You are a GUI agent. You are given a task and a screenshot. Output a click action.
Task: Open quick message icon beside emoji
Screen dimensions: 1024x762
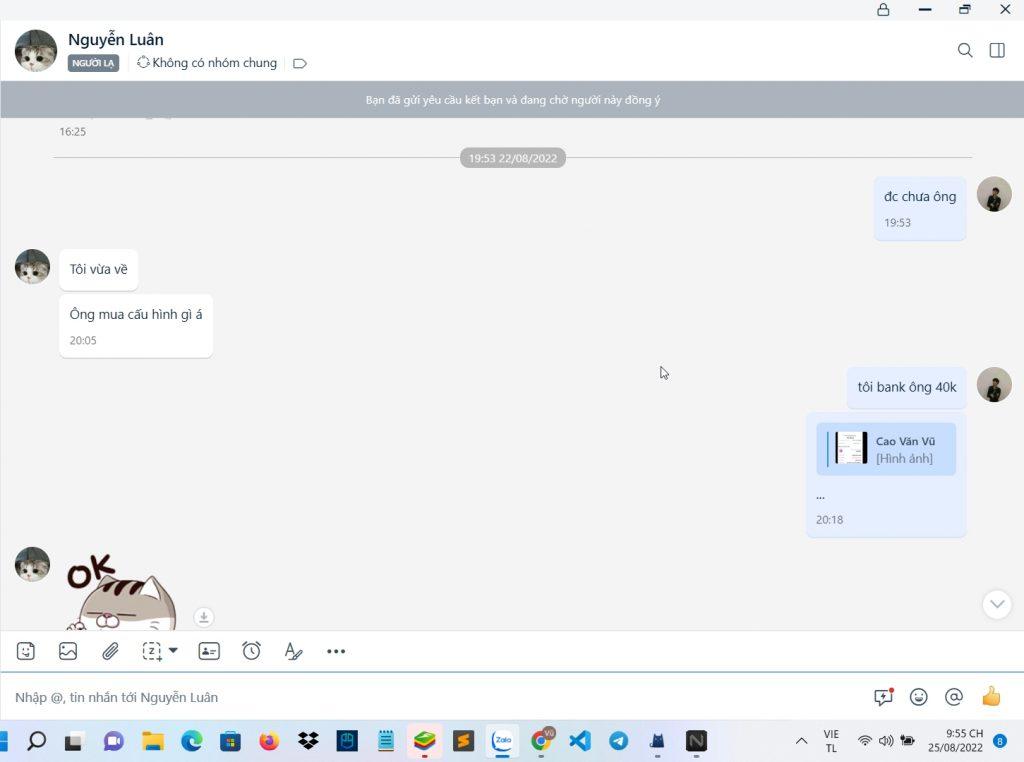tap(883, 697)
